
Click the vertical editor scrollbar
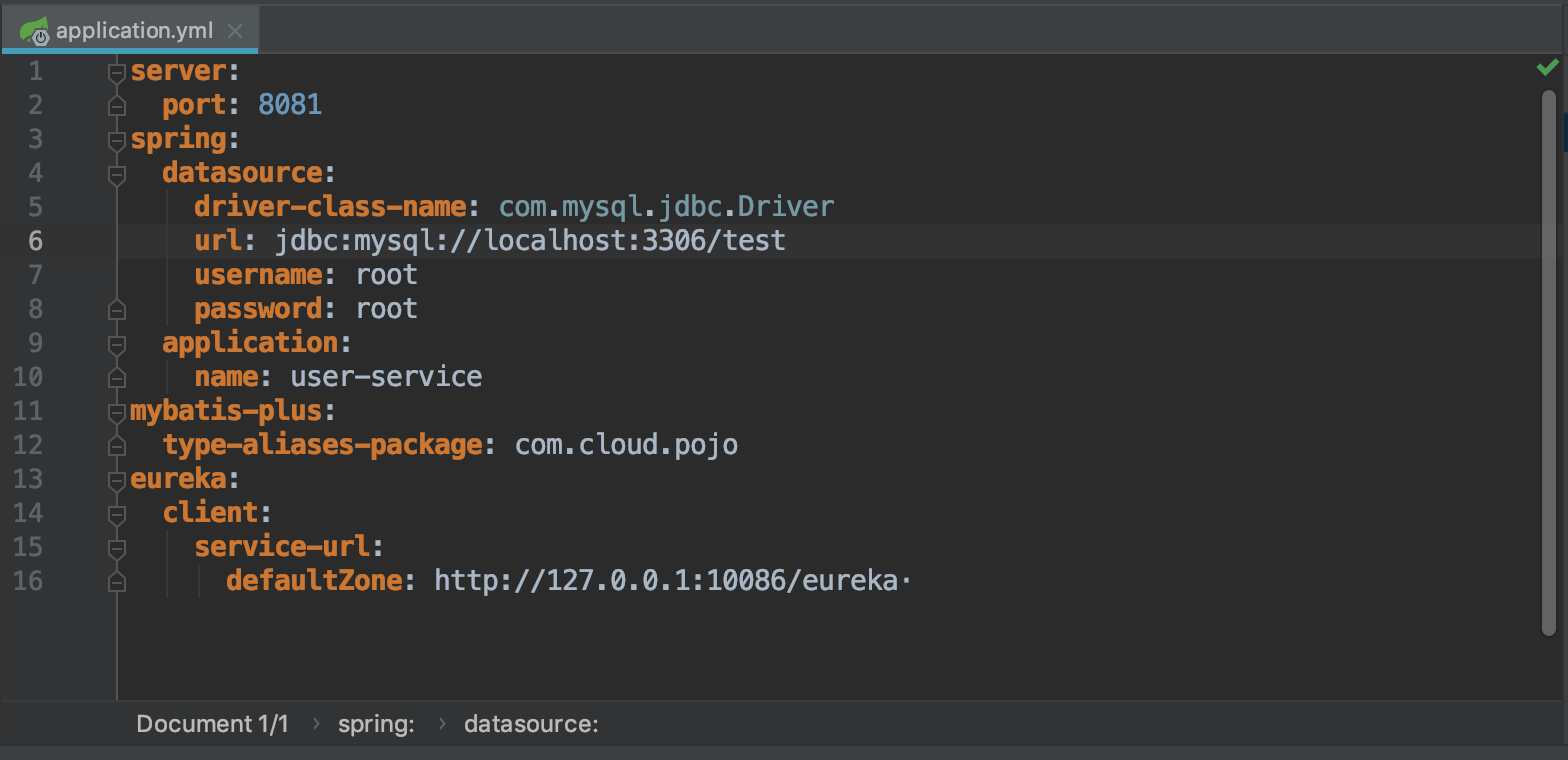pos(1549,362)
